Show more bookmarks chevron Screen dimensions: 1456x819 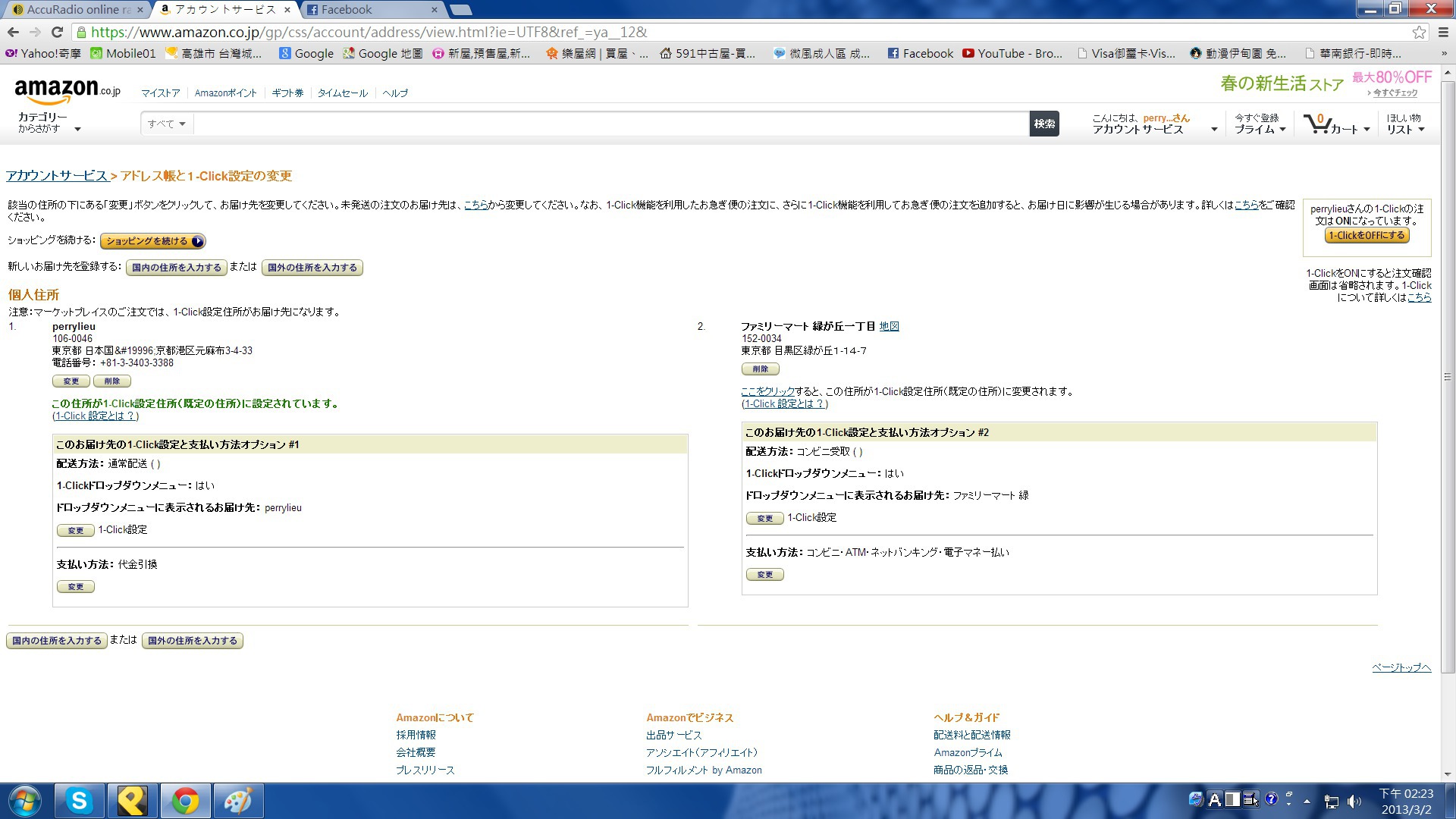point(1443,53)
